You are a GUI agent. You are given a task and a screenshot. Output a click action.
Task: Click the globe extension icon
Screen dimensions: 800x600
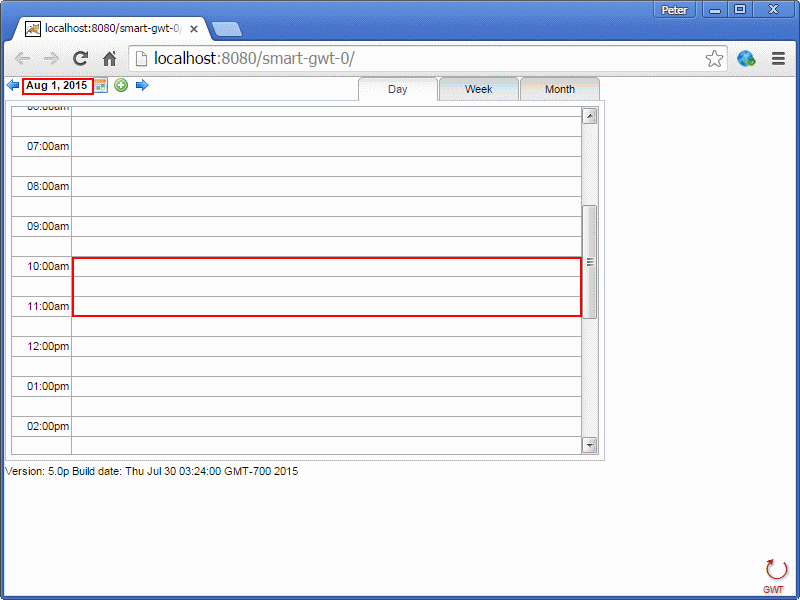tap(746, 59)
